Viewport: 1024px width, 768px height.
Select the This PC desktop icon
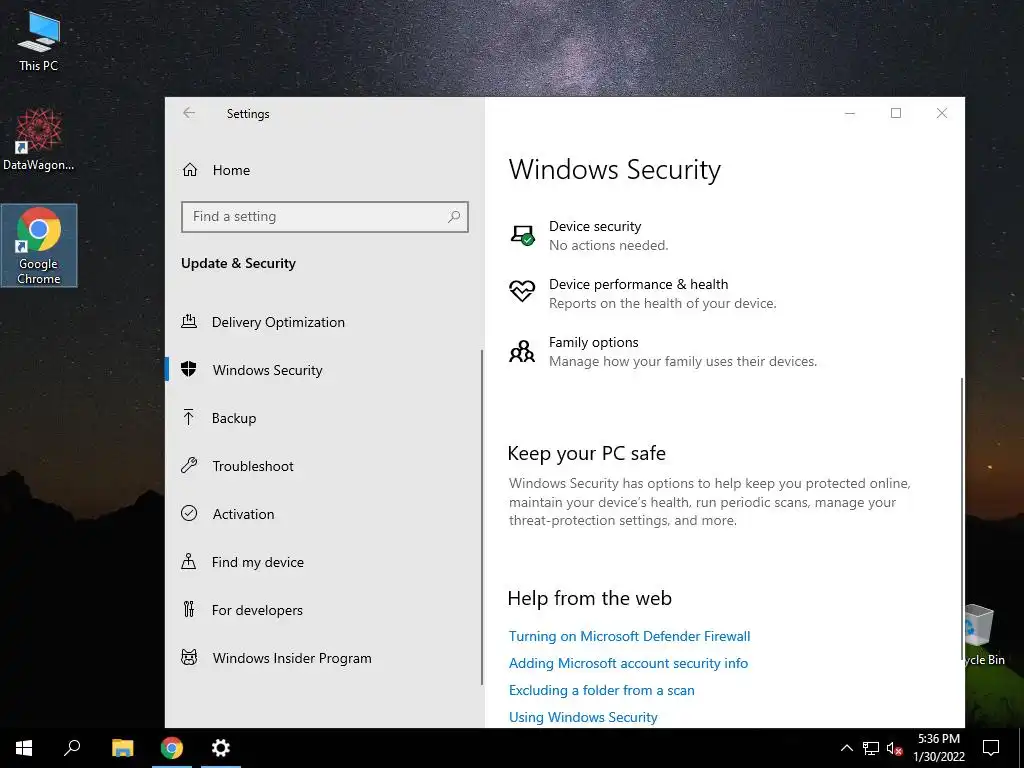point(39,41)
